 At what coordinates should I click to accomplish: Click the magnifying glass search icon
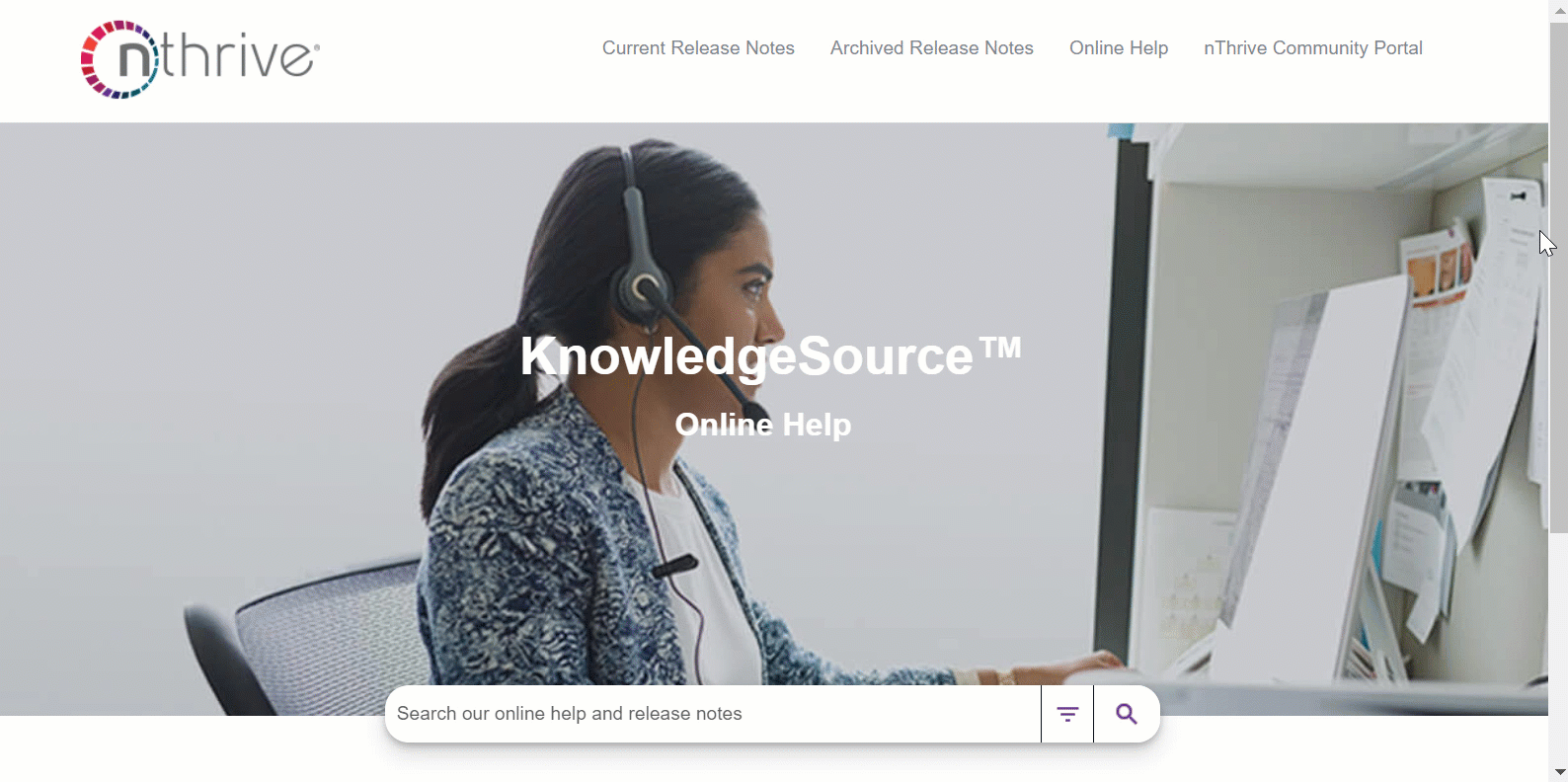click(1127, 714)
